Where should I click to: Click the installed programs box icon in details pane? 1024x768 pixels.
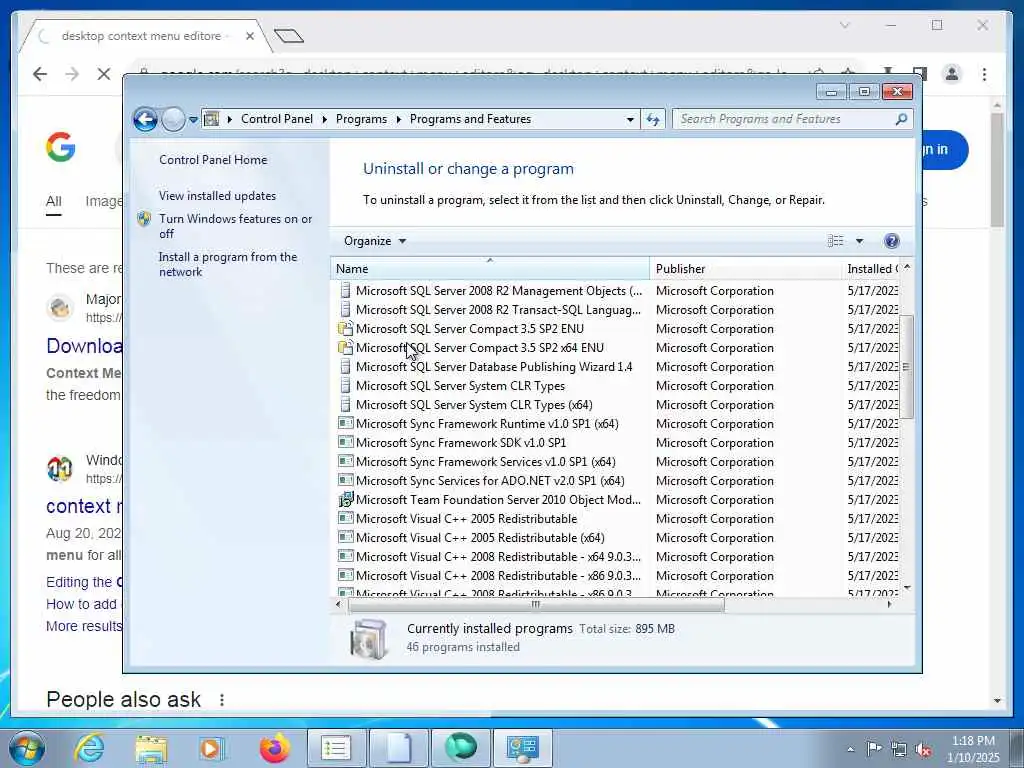[368, 638]
